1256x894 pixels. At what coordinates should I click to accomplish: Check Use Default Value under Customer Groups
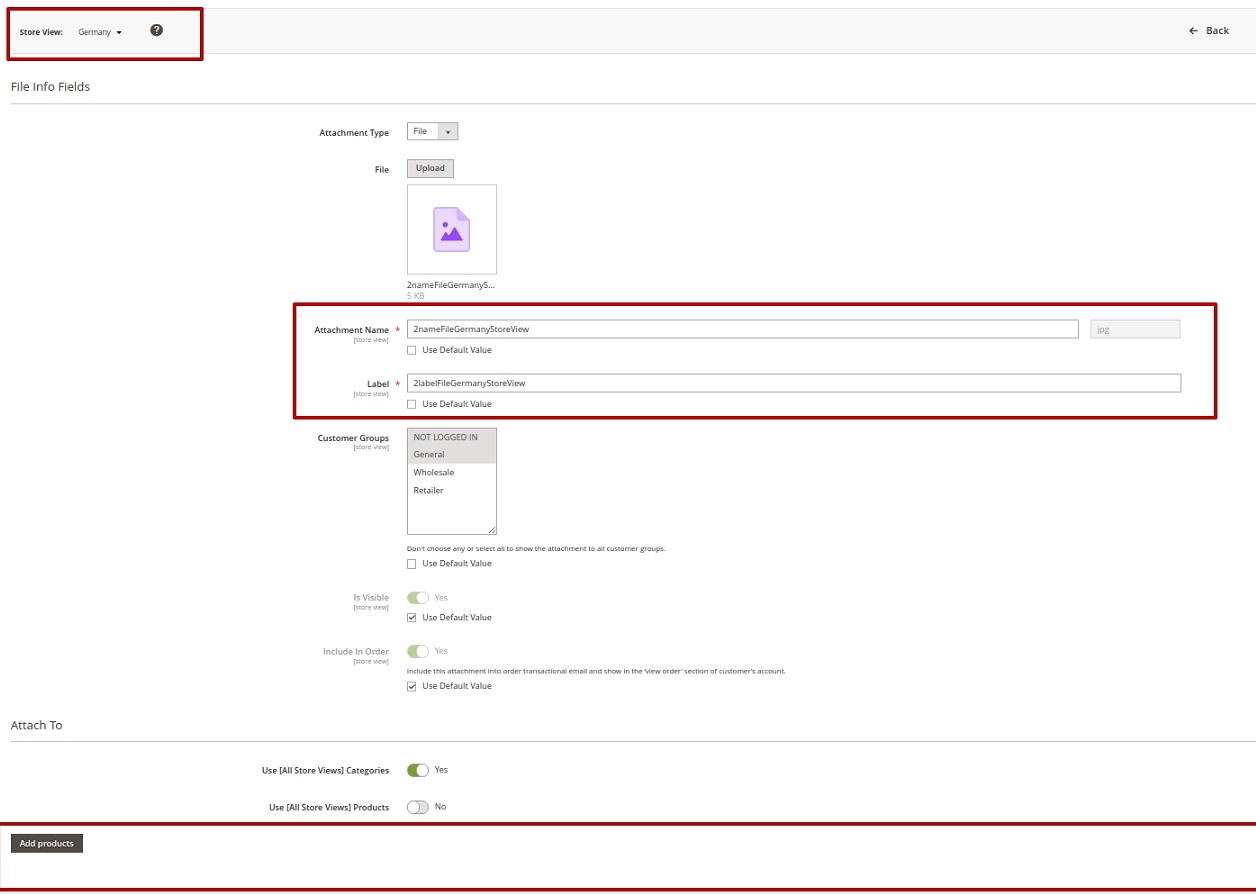[x=412, y=564]
